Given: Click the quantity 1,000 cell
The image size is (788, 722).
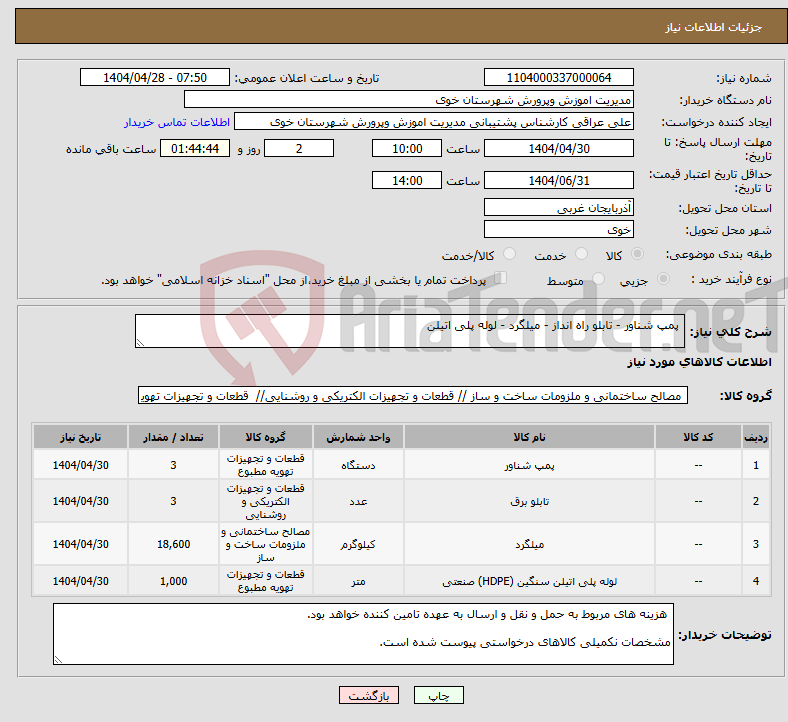Looking at the screenshot, I should click(173, 581).
